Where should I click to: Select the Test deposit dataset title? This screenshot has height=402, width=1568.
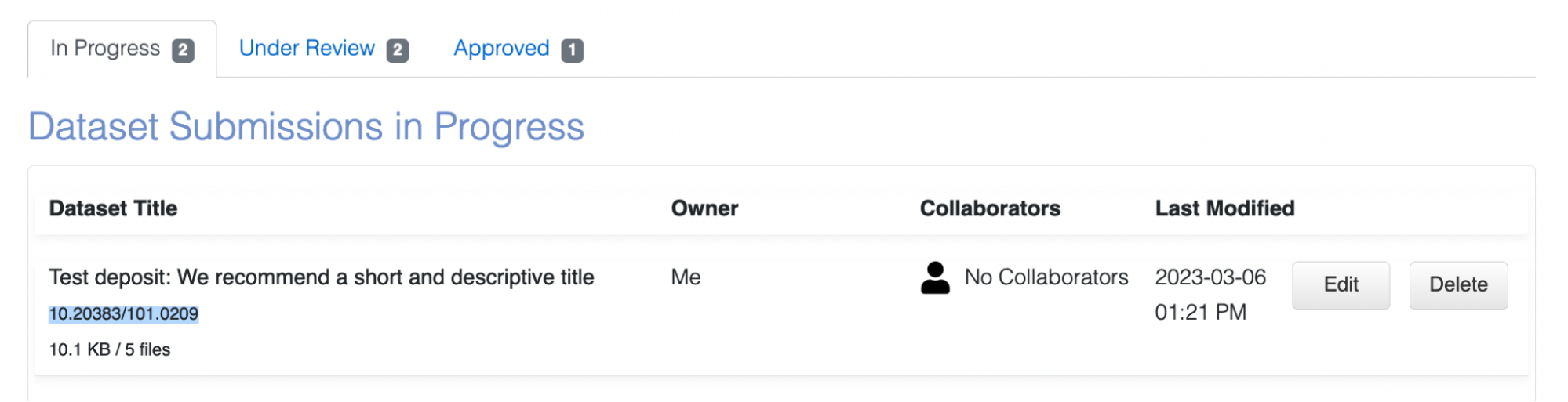point(322,277)
